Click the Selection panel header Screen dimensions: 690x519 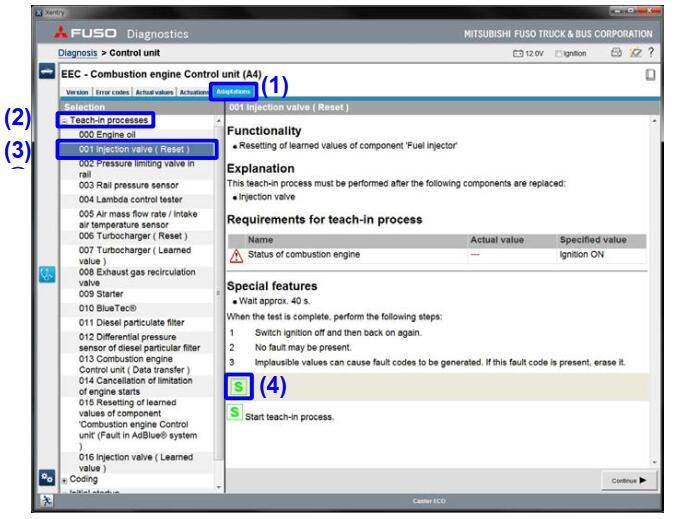click(x=142, y=107)
